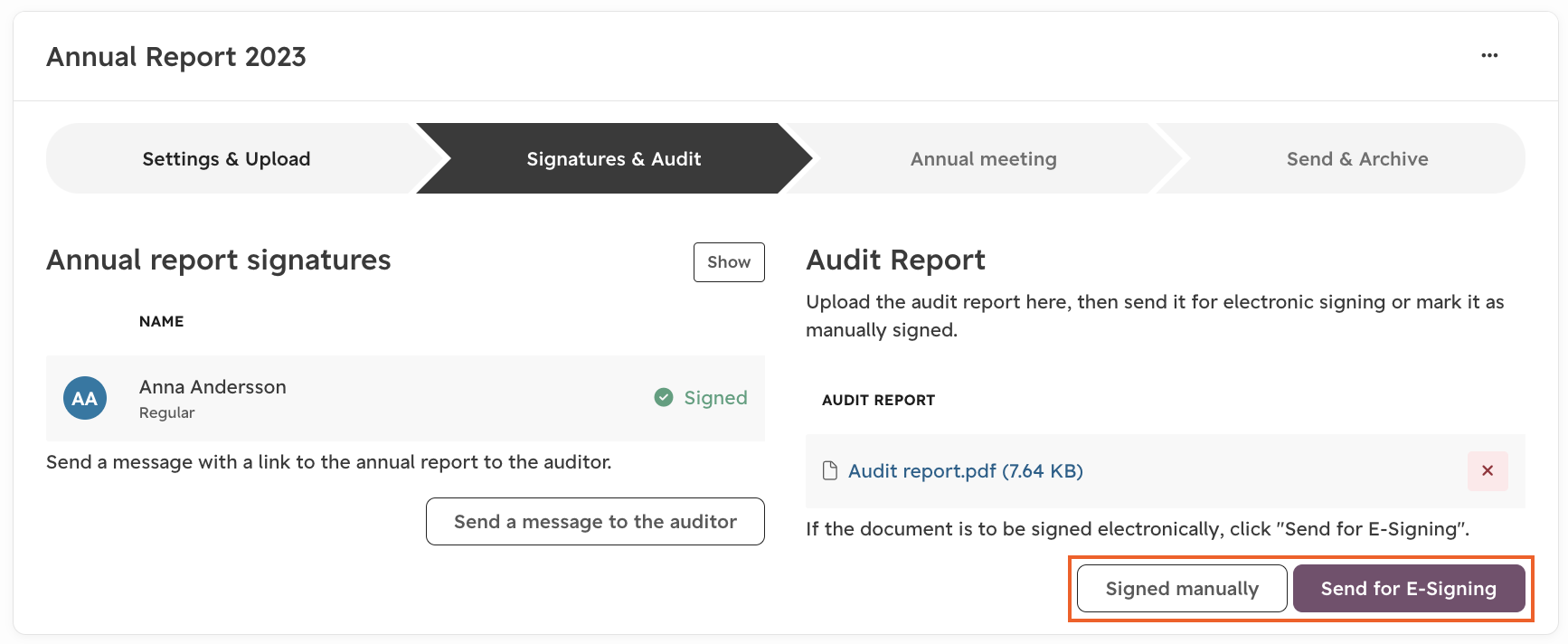The width and height of the screenshot is (1568, 644).
Task: Click the Audit Report heading
Action: pos(895,260)
